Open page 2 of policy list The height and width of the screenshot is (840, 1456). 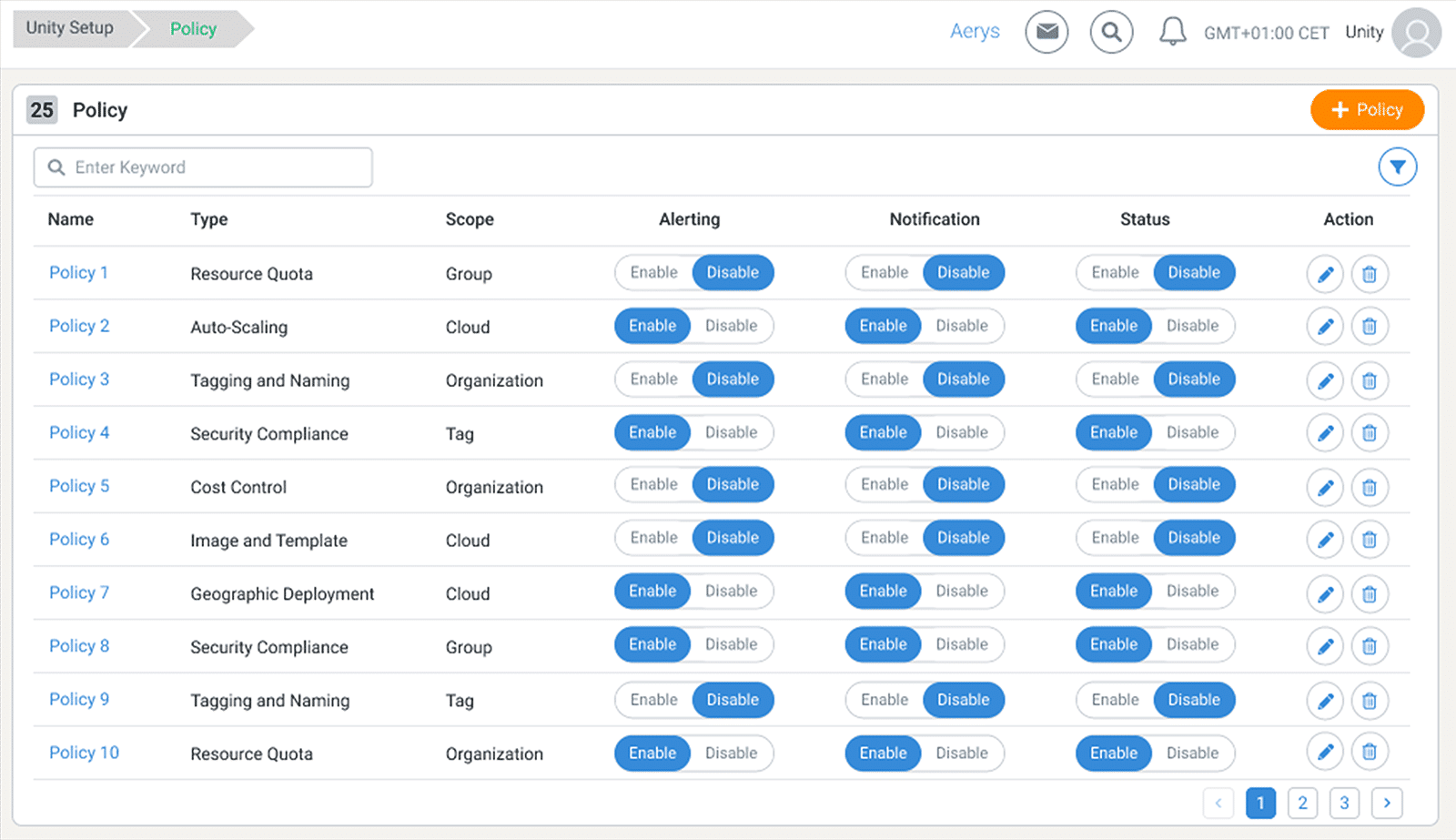[1302, 803]
